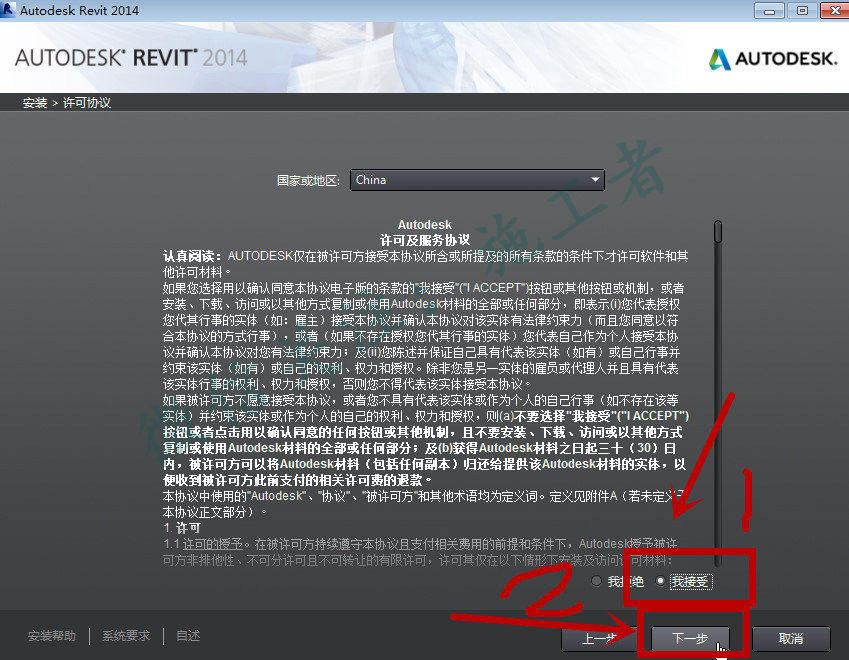Click the 下一步 (Next) button
849x660 pixels.
pyautogui.click(x=690, y=639)
